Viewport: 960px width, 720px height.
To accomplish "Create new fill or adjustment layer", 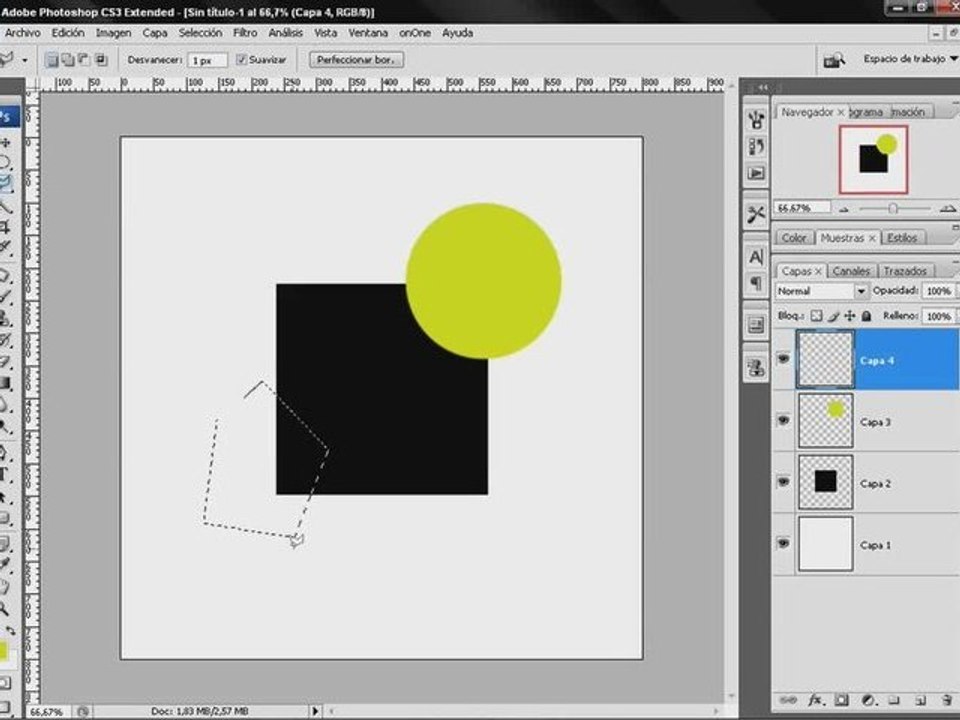I will [x=868, y=700].
